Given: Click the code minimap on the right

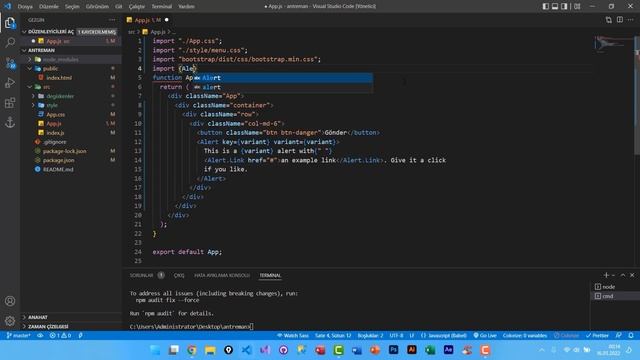Looking at the screenshot, I should click(x=613, y=44).
